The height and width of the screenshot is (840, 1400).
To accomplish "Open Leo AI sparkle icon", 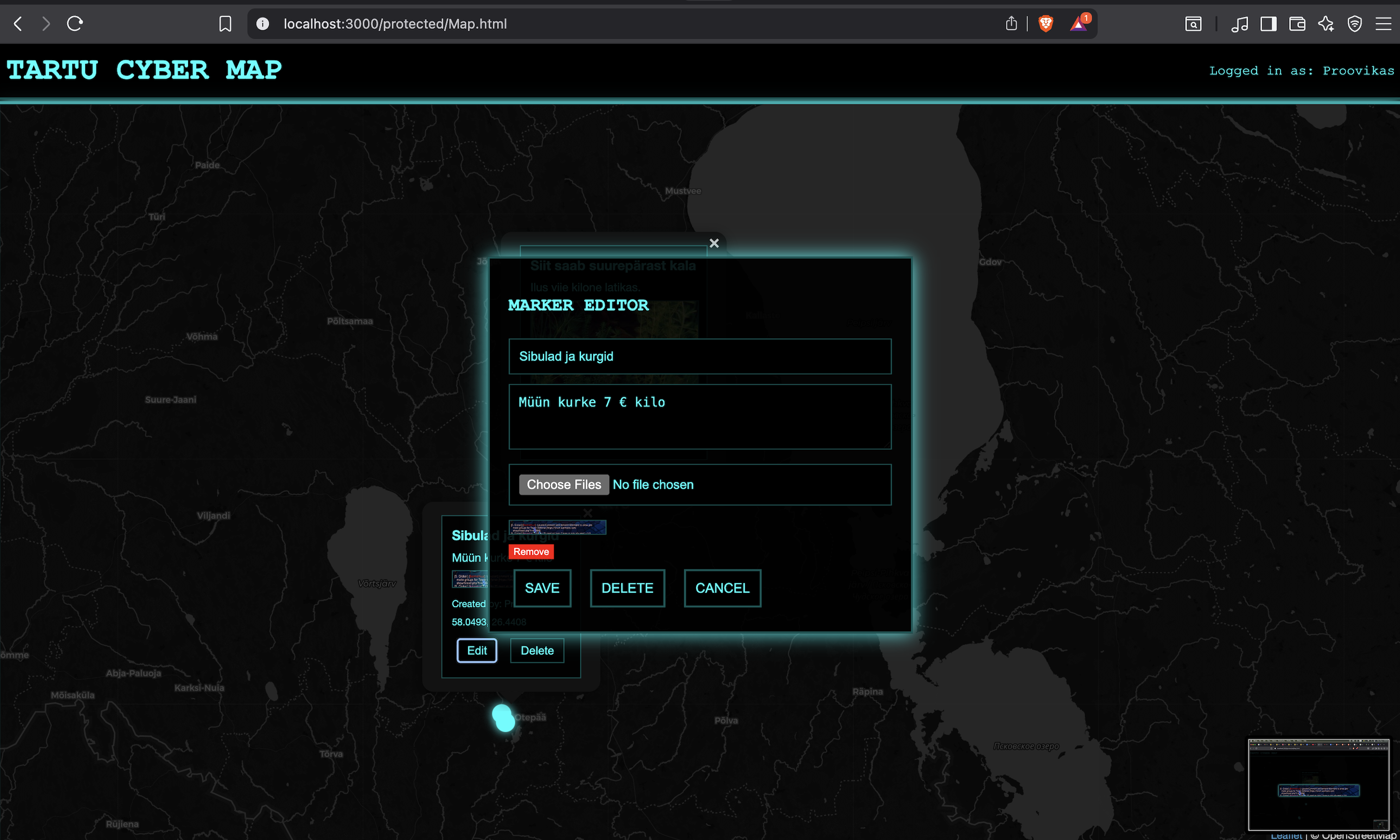I will point(1326,24).
